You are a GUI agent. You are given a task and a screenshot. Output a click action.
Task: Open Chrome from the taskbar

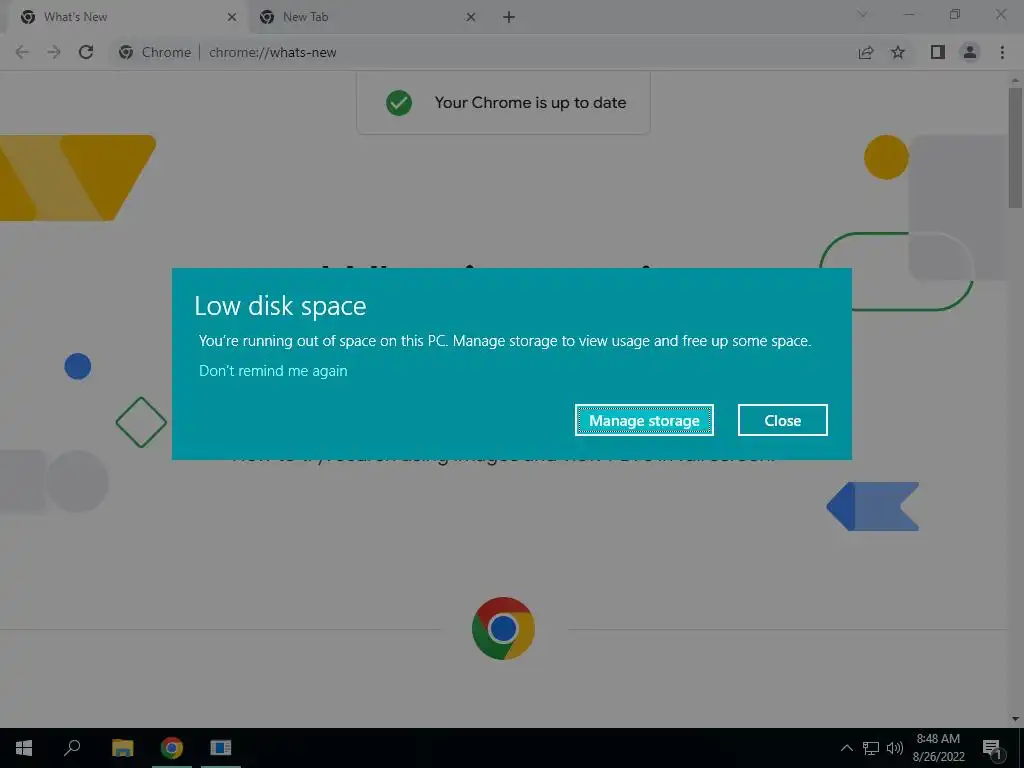click(x=172, y=748)
